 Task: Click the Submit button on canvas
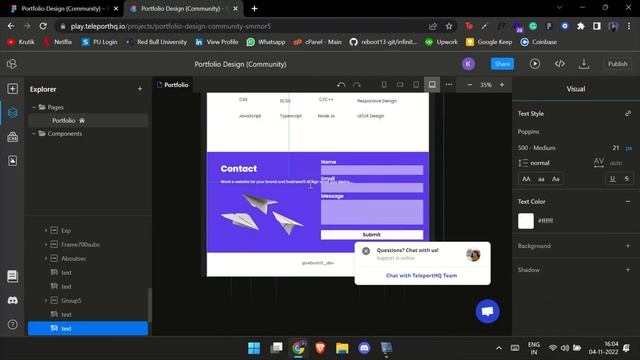pos(371,234)
